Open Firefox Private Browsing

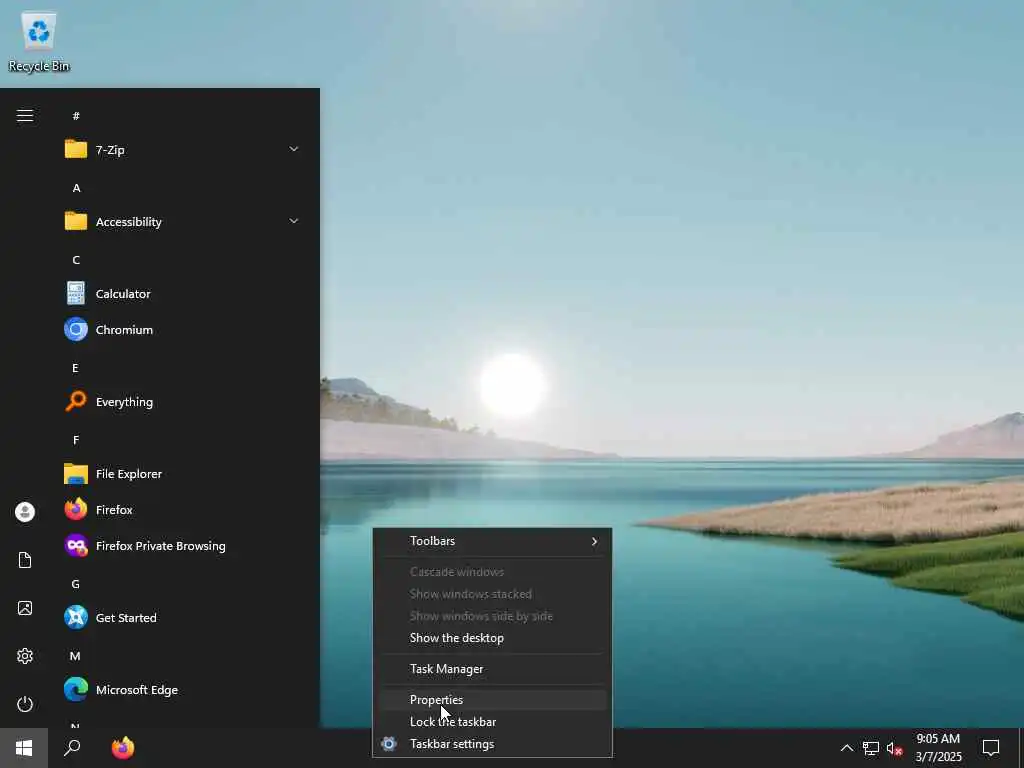[183, 545]
